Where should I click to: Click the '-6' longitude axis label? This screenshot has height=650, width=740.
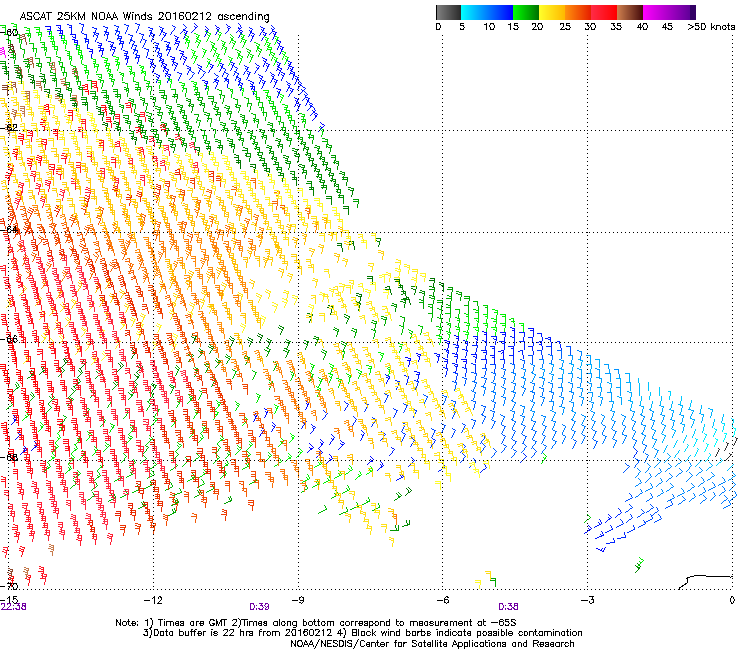(442, 600)
